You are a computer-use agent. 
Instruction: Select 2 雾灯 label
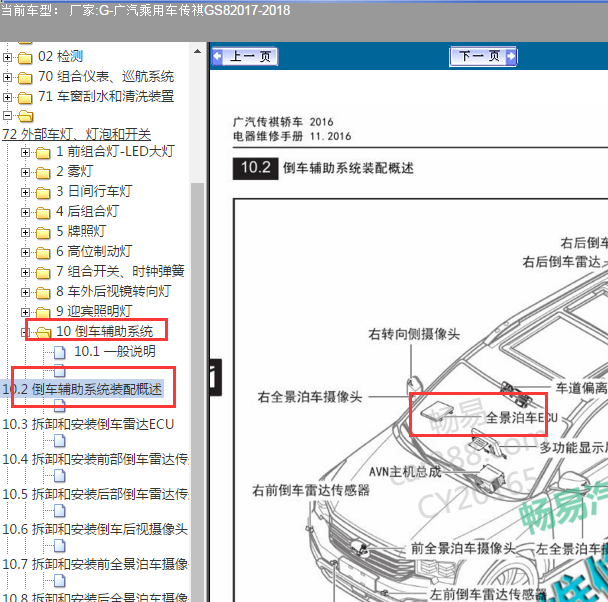(x=75, y=171)
